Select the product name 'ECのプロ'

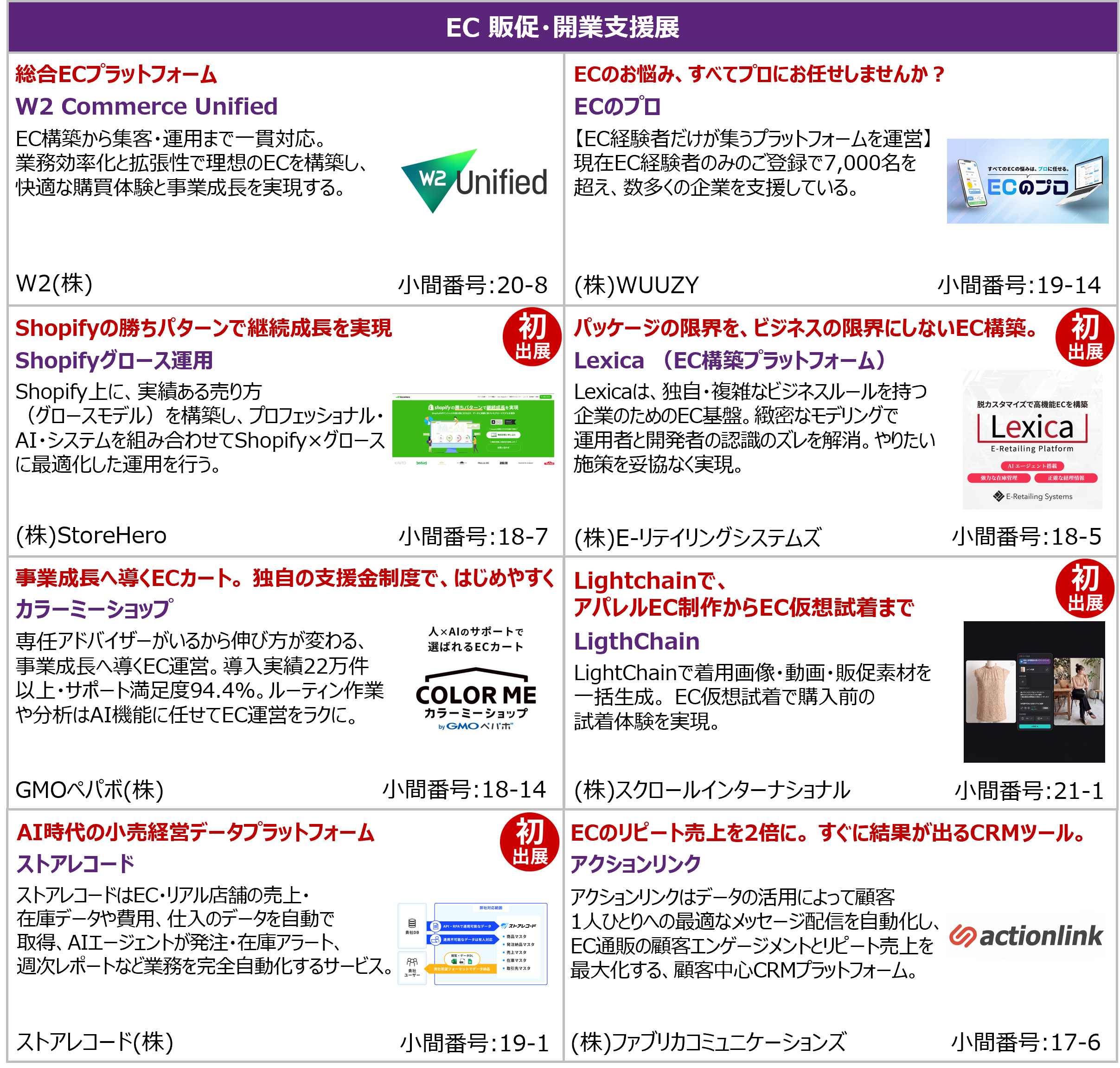[617, 106]
